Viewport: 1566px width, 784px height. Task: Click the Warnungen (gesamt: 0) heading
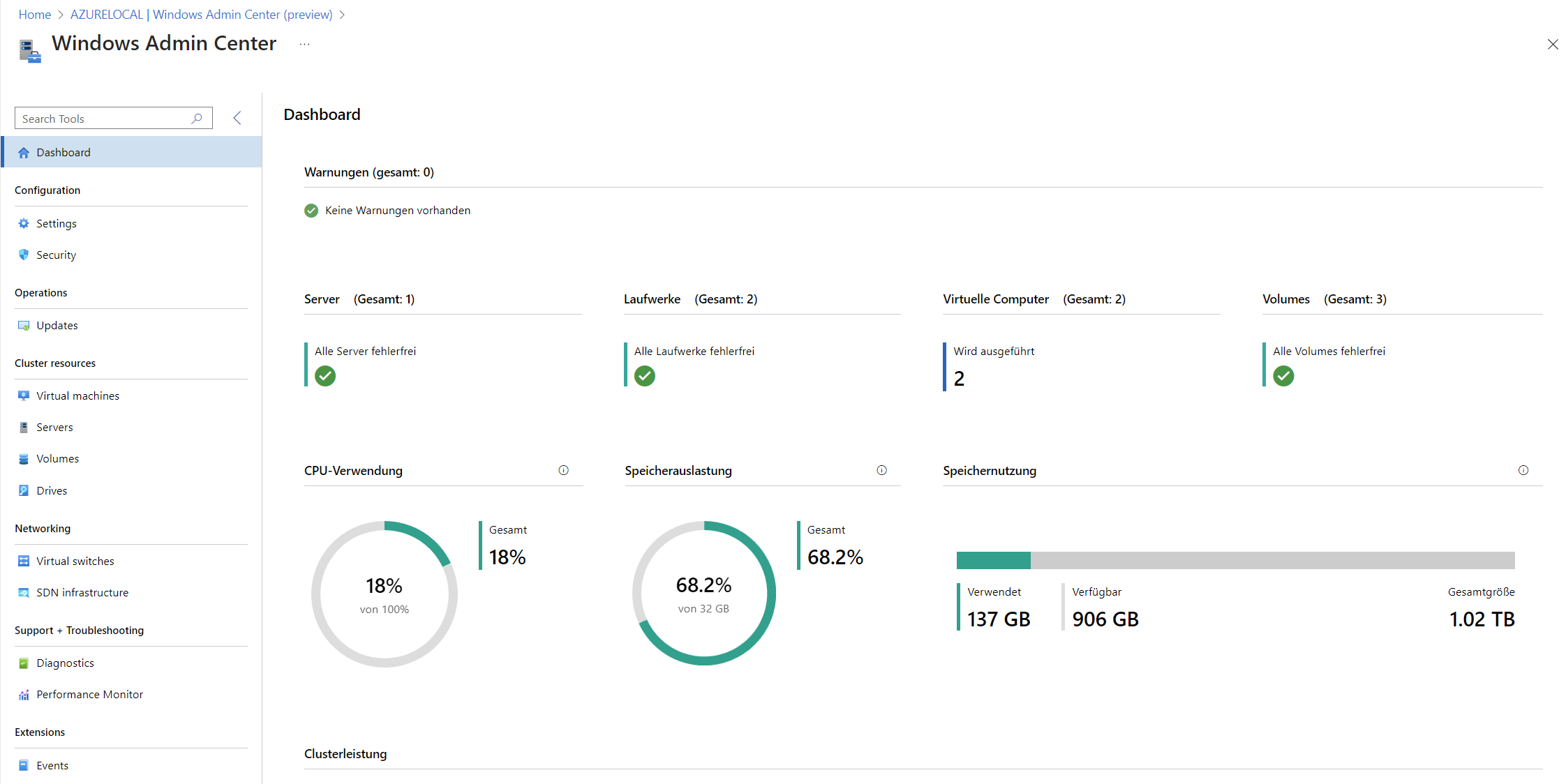coord(369,172)
